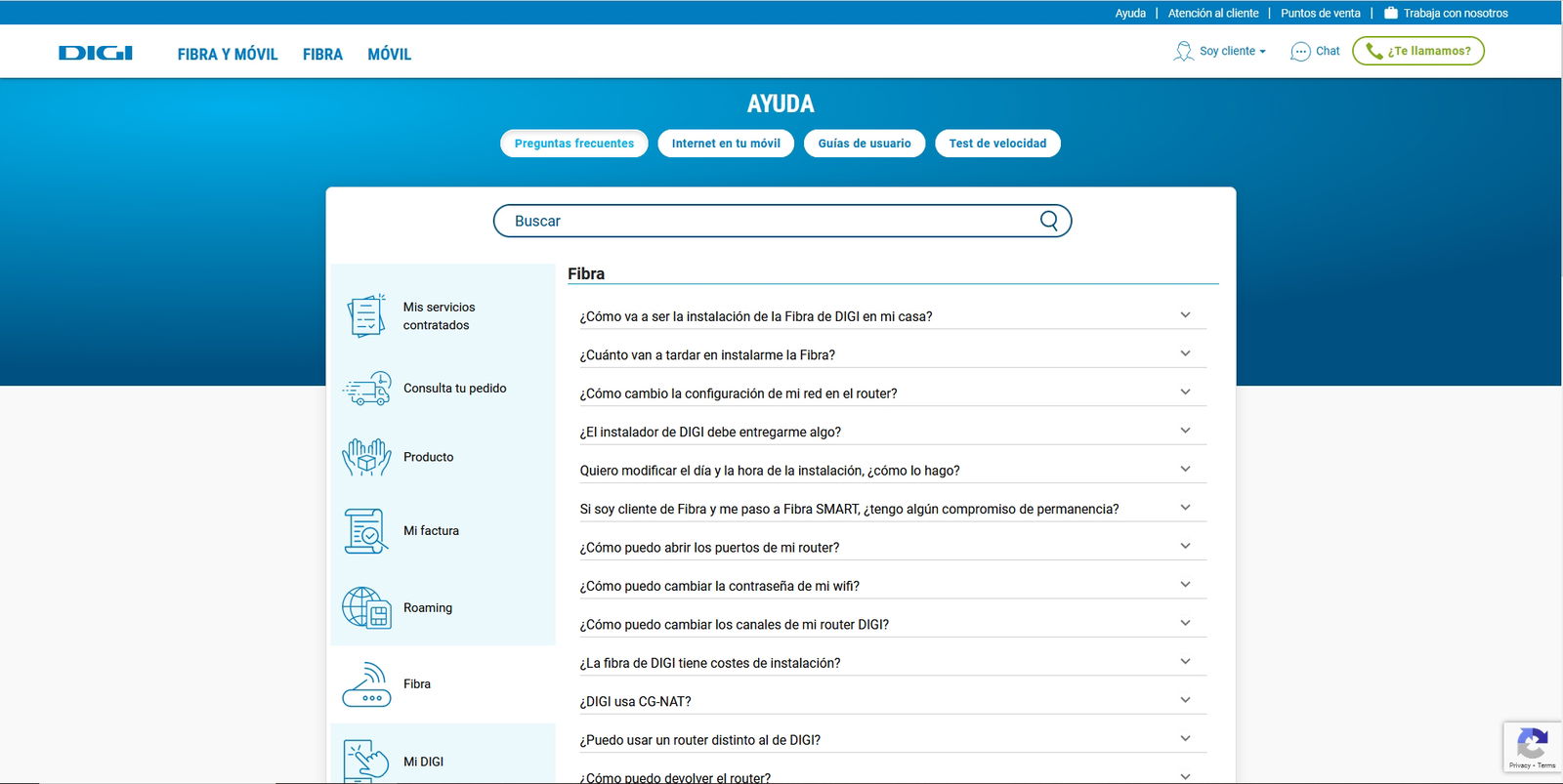Screen dimensions: 1563x784
Task: Click question ¿El instalador de DIGI debe entregarme
Action: click(710, 433)
